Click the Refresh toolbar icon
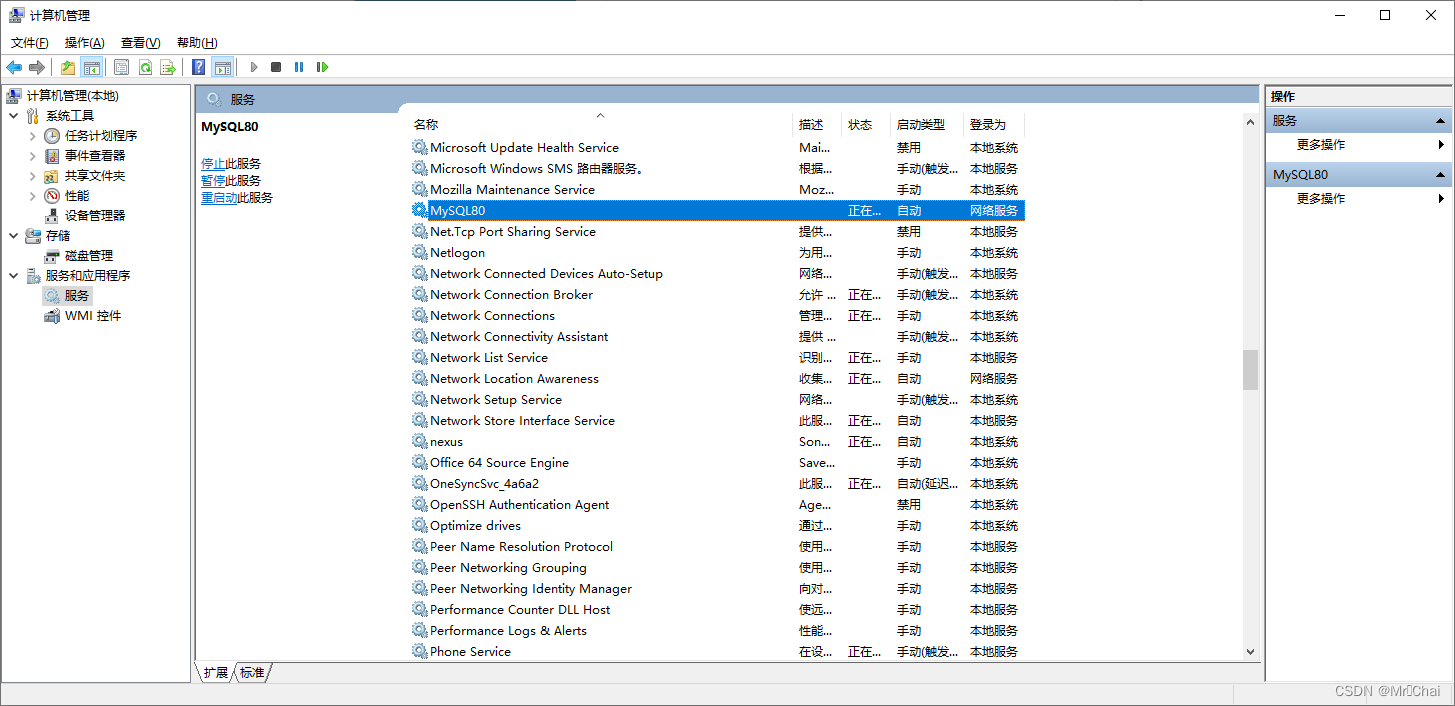Viewport: 1455px width, 706px height. 145,67
